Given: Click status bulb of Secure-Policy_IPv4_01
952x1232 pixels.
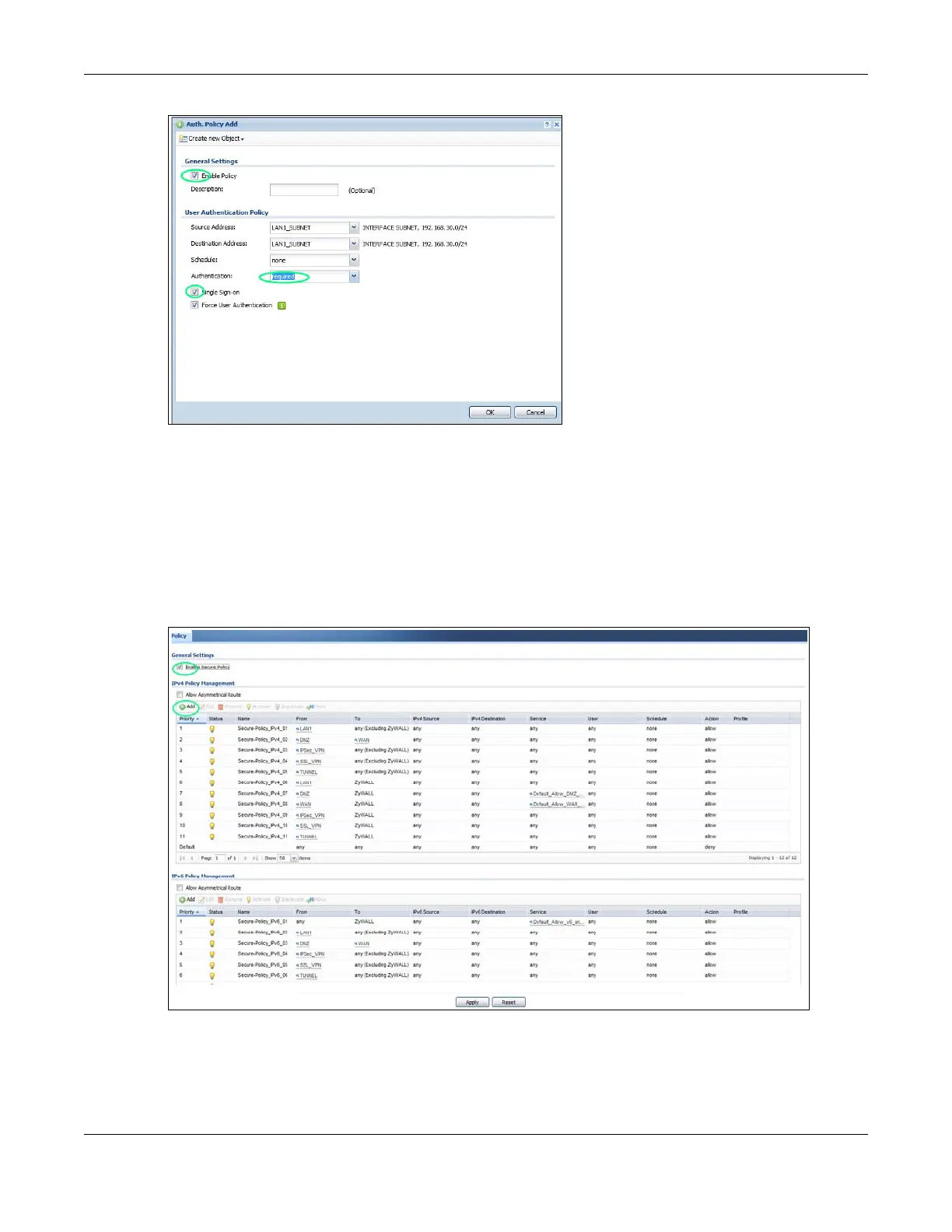Looking at the screenshot, I should tap(212, 729).
